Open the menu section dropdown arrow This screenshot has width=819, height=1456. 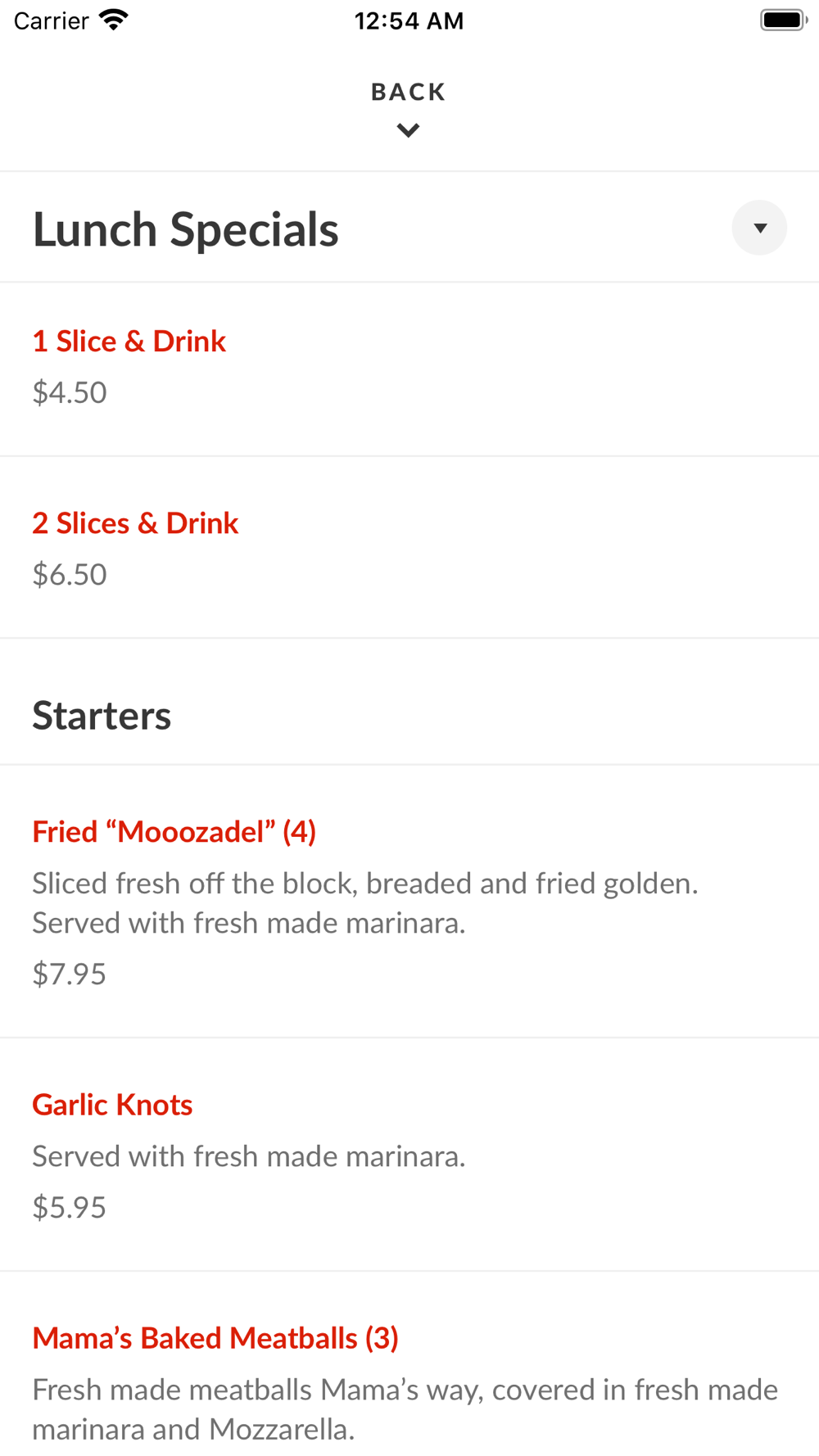point(759,228)
